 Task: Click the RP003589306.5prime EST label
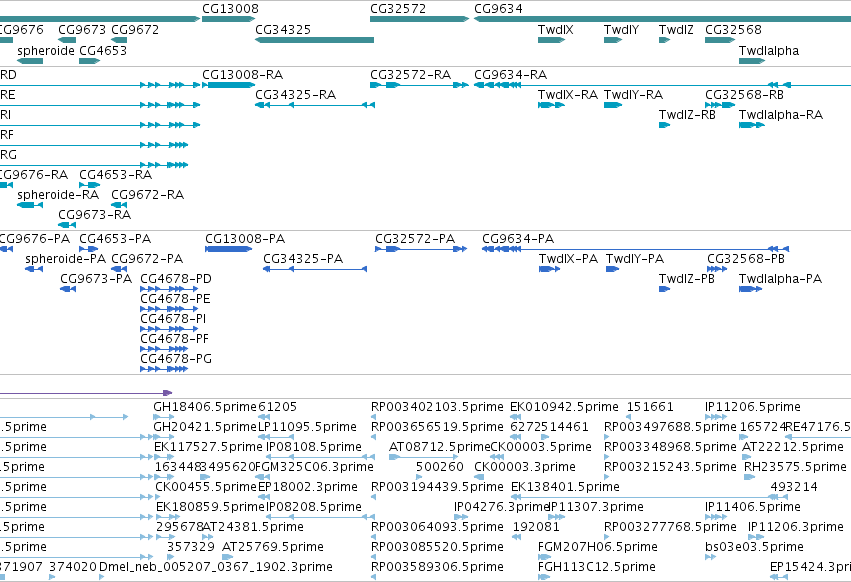click(x=437, y=566)
